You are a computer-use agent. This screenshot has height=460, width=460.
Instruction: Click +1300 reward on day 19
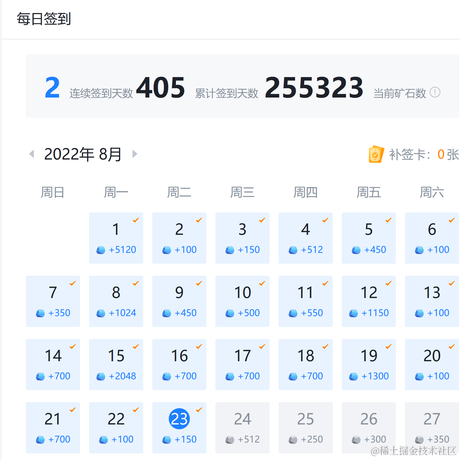[x=375, y=376]
